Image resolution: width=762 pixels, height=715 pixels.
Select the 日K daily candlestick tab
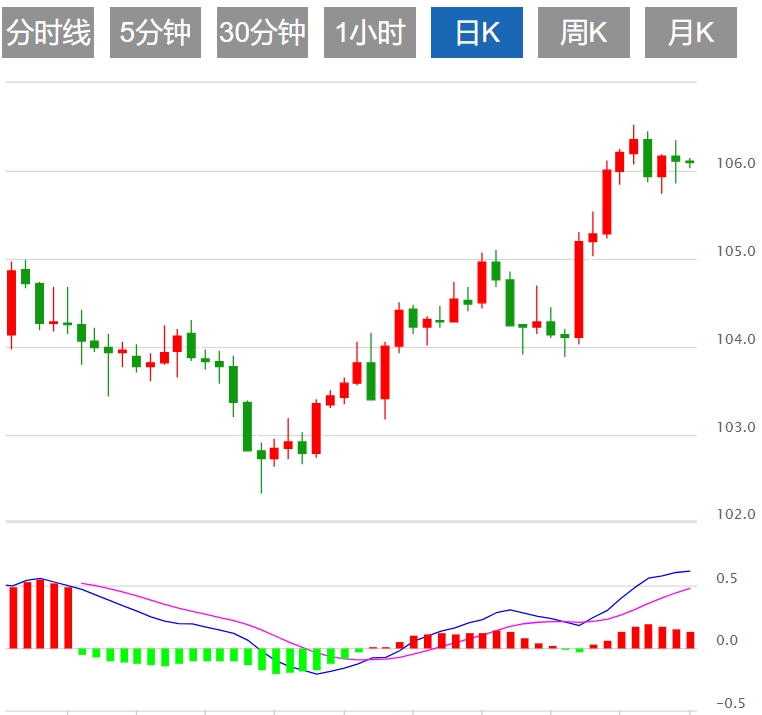[x=477, y=33]
